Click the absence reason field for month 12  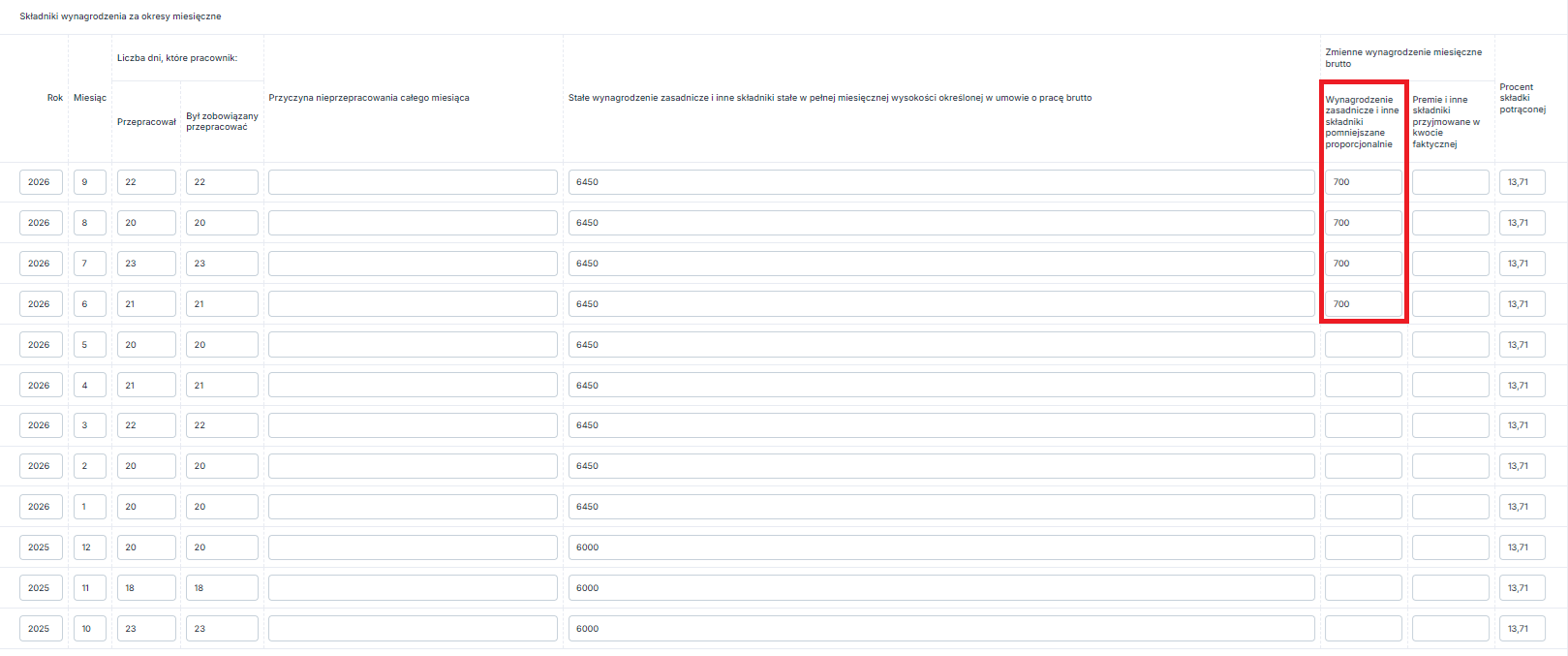(x=413, y=547)
